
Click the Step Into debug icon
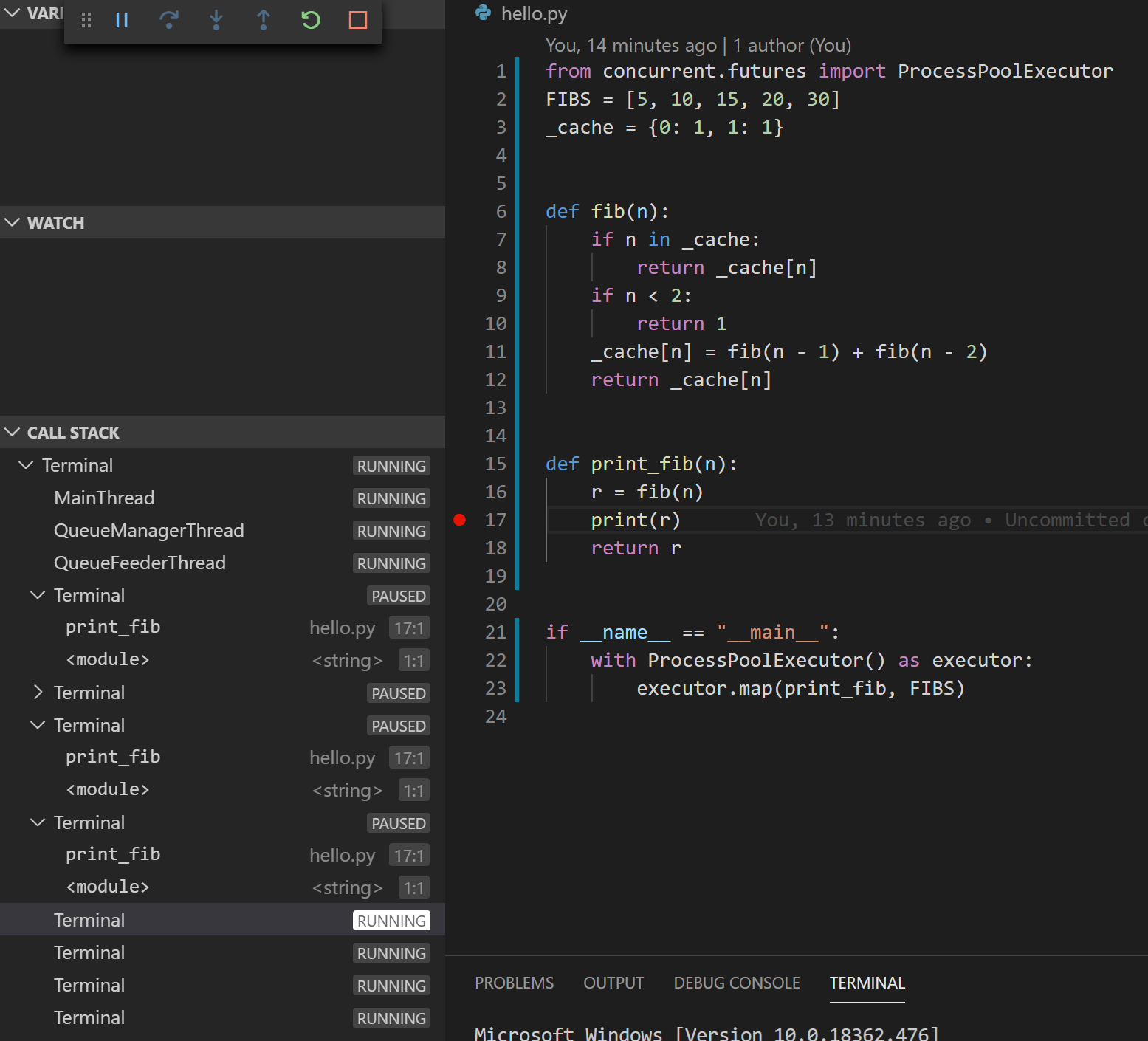(216, 20)
